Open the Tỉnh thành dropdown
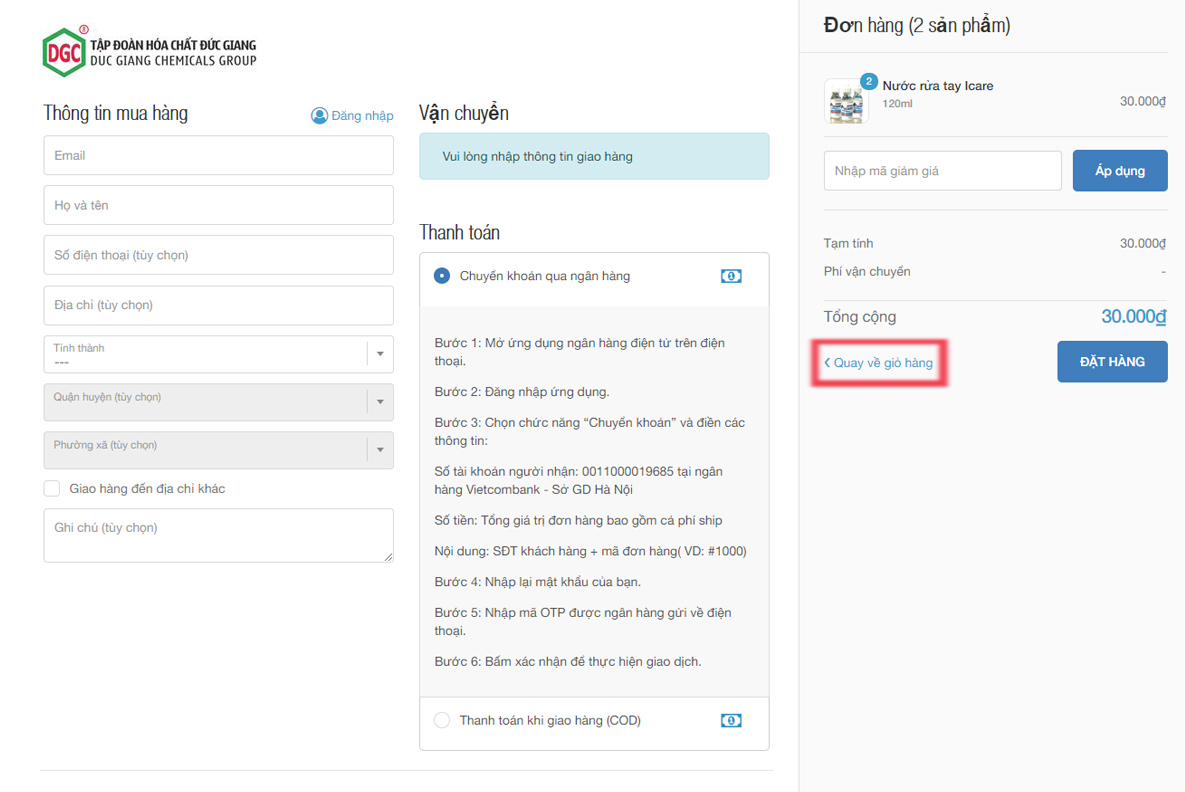 (x=218, y=354)
